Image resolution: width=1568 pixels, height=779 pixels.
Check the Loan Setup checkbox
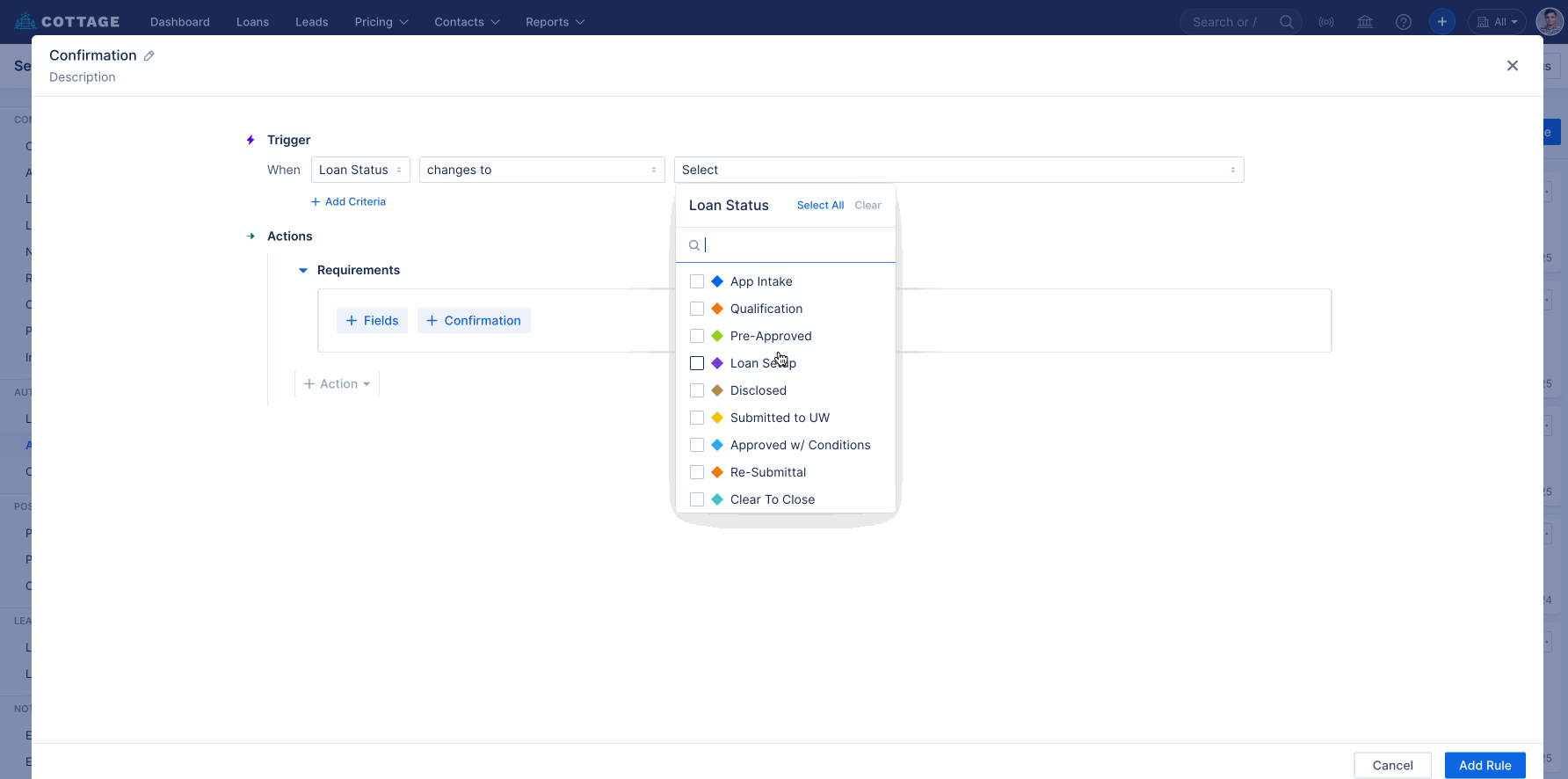(697, 363)
